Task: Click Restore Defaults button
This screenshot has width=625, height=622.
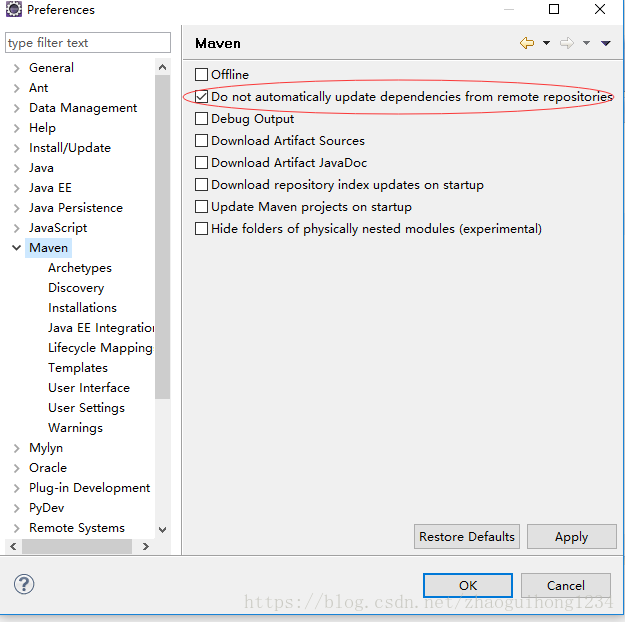Action: click(467, 537)
